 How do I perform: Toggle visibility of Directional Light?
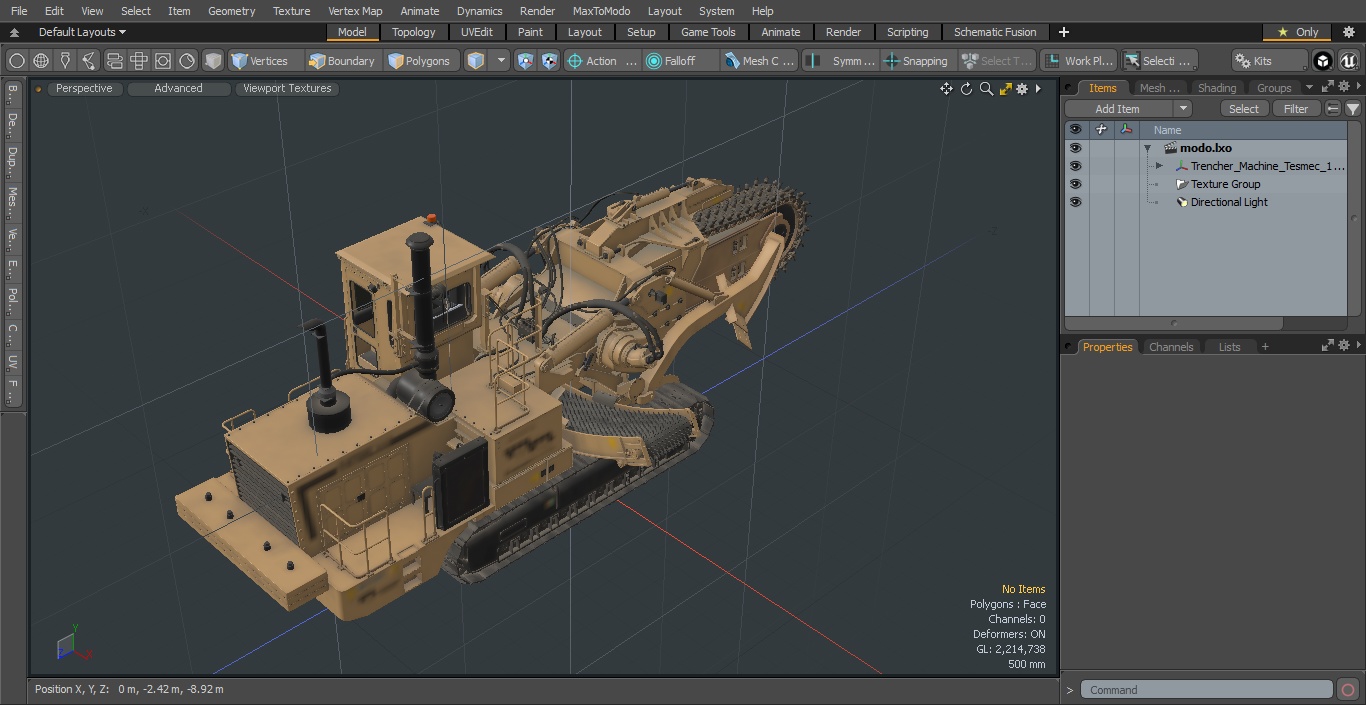(1075, 202)
